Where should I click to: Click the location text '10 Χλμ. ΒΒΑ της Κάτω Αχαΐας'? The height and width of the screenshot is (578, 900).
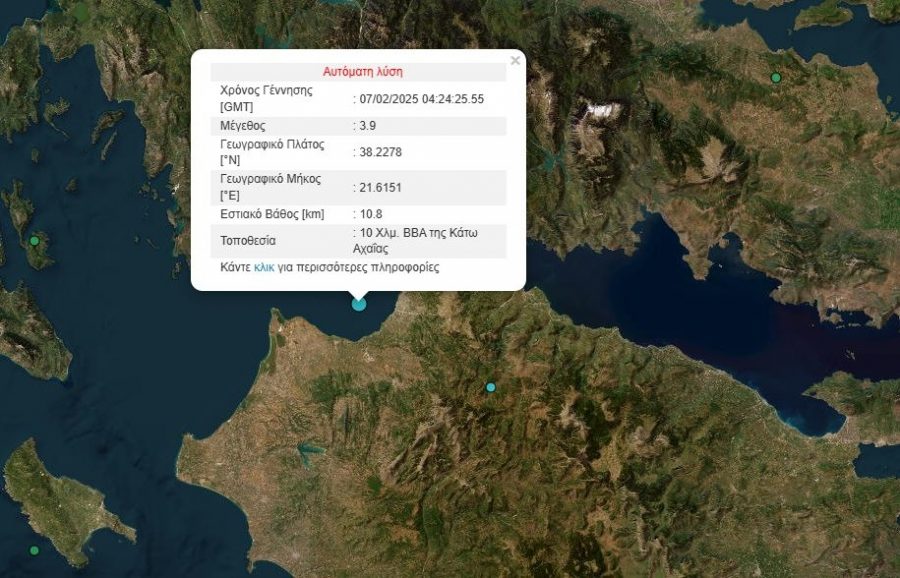(x=418, y=241)
